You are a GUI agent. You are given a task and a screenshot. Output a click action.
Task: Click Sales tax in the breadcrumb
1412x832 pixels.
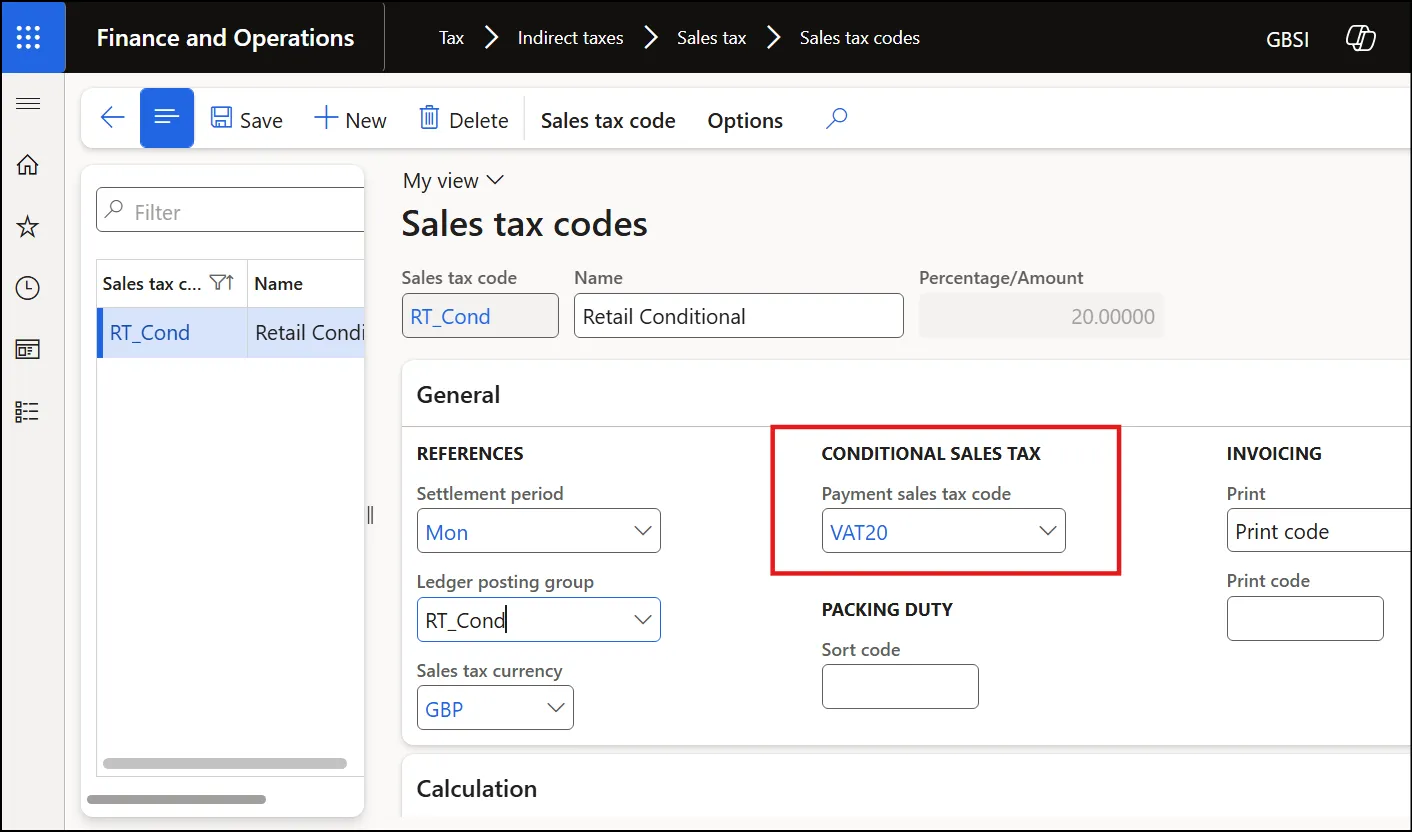712,38
